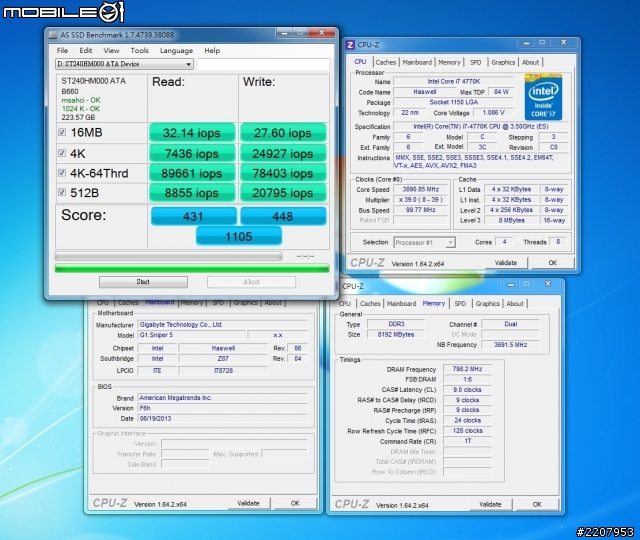Click the Intel Core i7 4770K name field
This screenshot has height=540, width=640.
click(x=453, y=82)
